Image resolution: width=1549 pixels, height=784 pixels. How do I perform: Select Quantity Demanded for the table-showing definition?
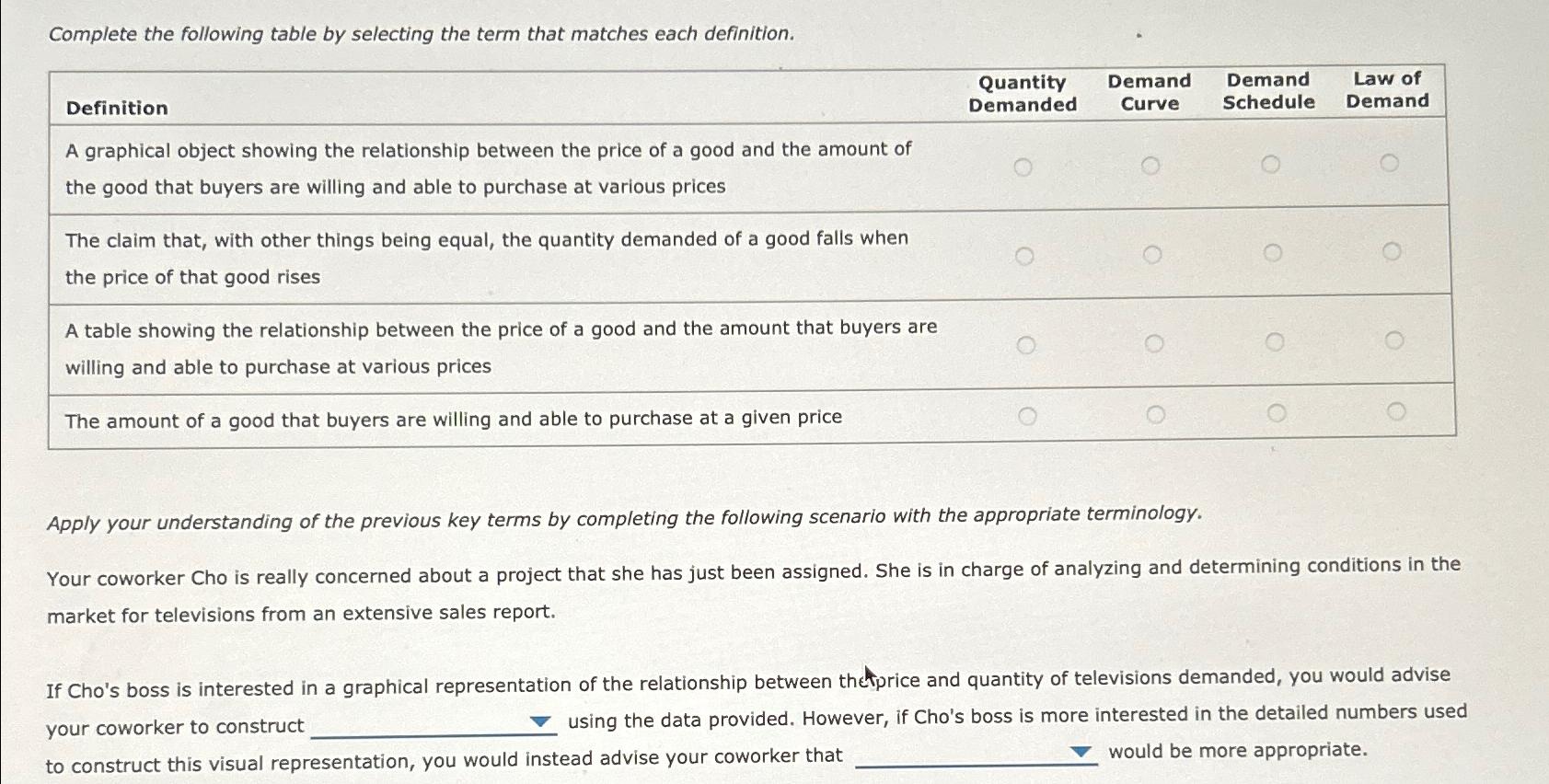click(1025, 345)
